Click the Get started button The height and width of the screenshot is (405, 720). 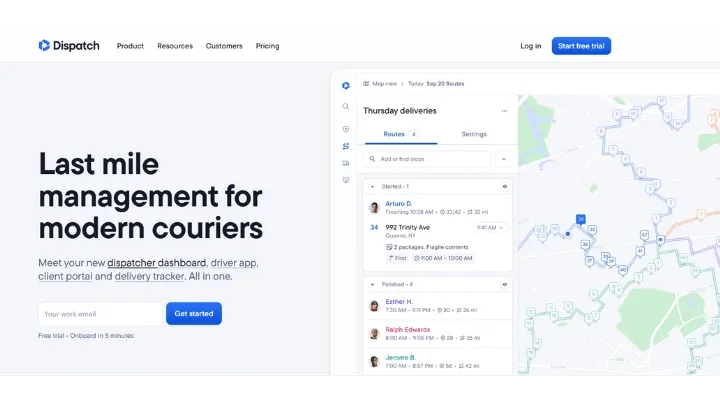[x=194, y=314]
